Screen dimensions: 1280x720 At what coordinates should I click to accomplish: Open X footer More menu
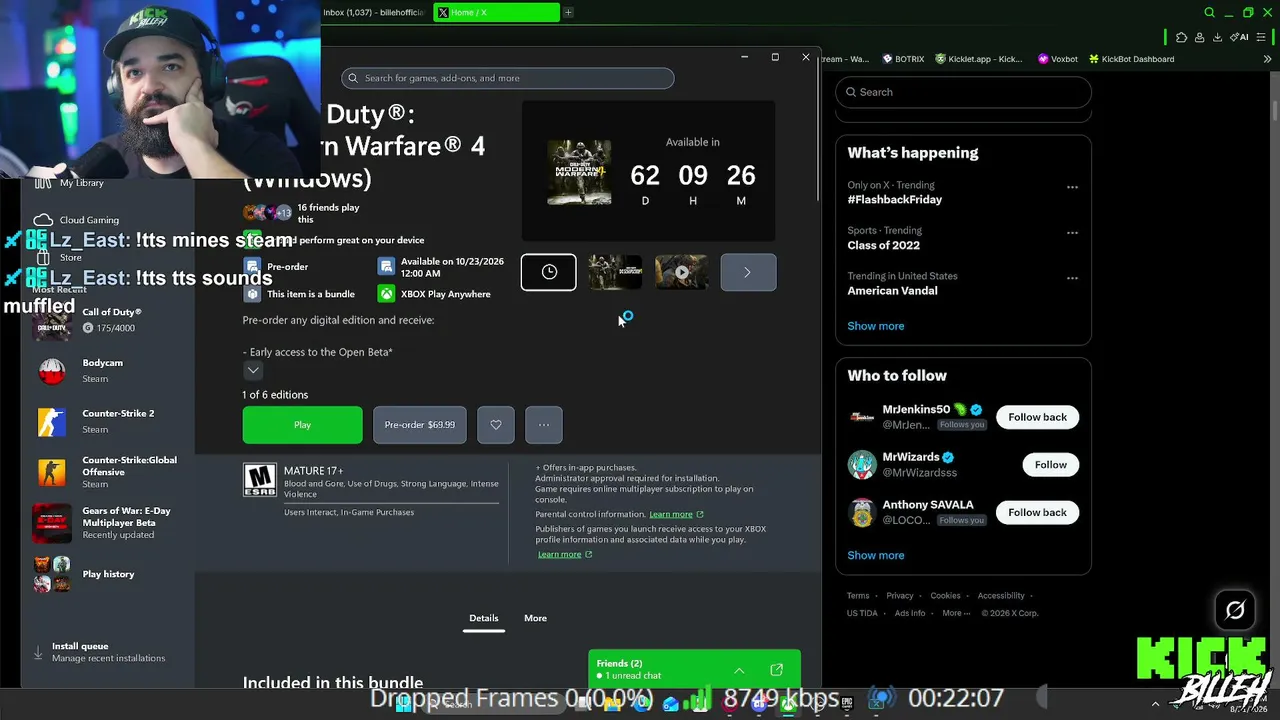(955, 613)
